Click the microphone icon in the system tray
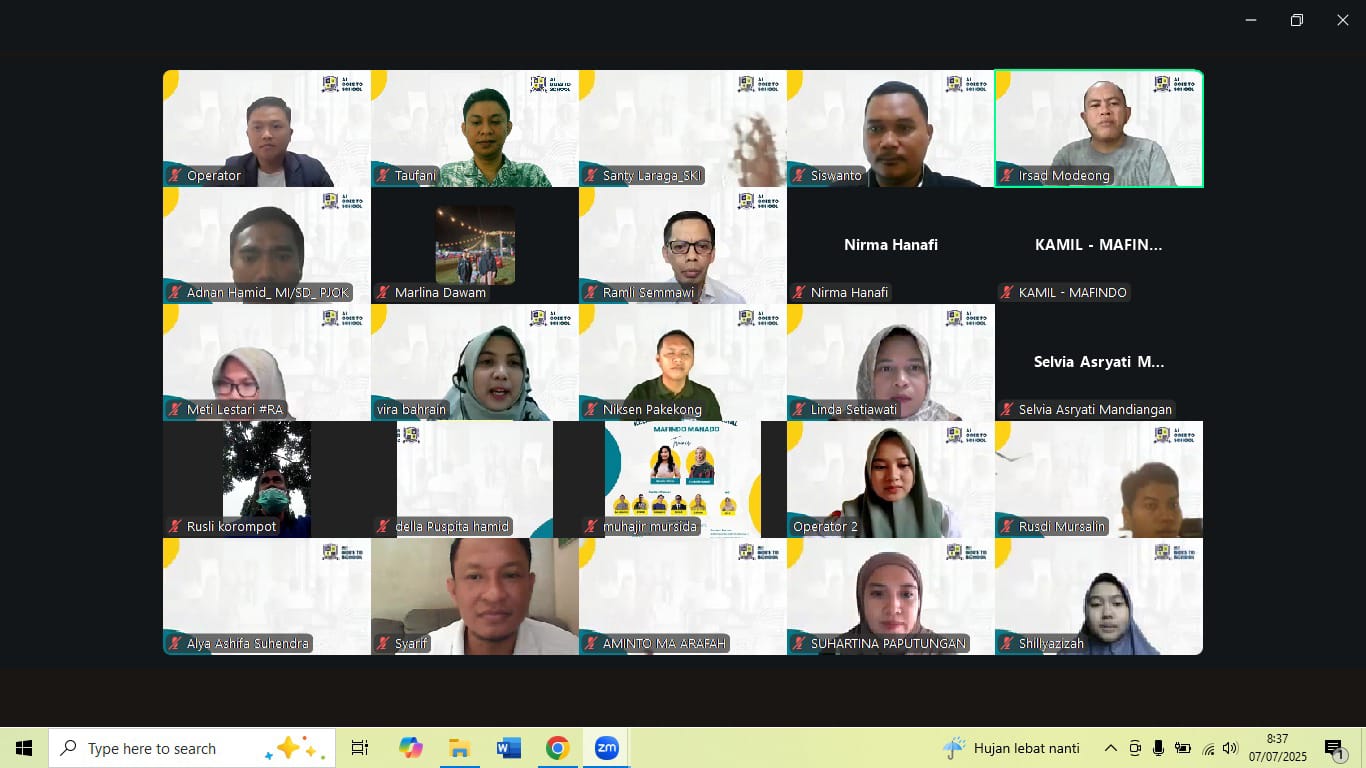1366x768 pixels. coord(1158,748)
